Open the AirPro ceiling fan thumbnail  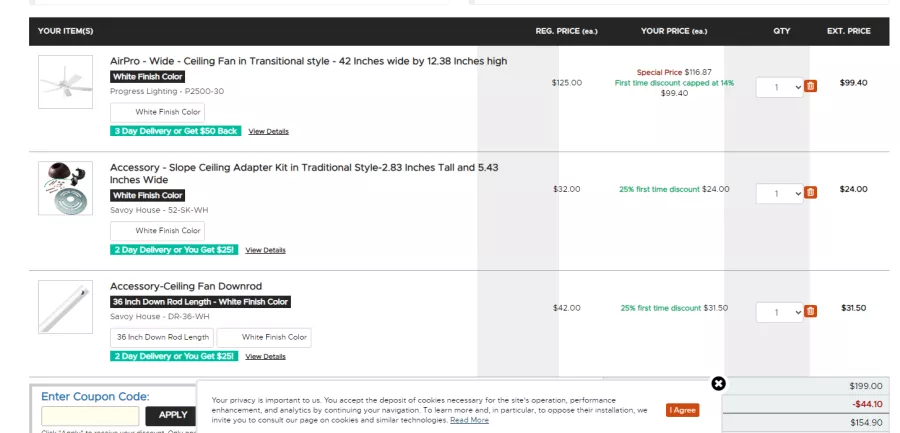click(65, 82)
